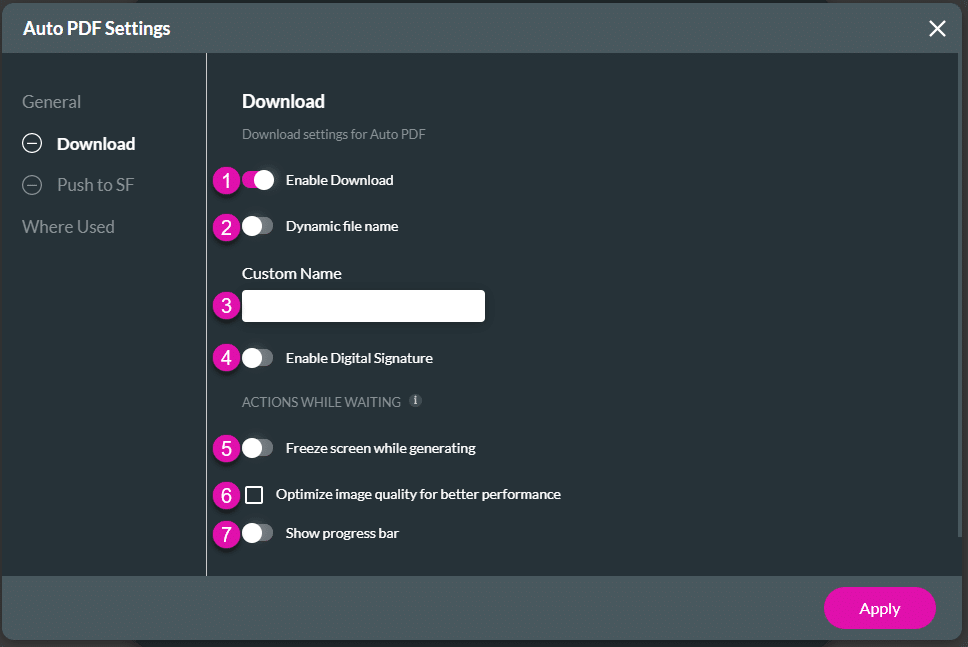968x647 pixels.
Task: Open the Where Used section
Action: point(67,226)
